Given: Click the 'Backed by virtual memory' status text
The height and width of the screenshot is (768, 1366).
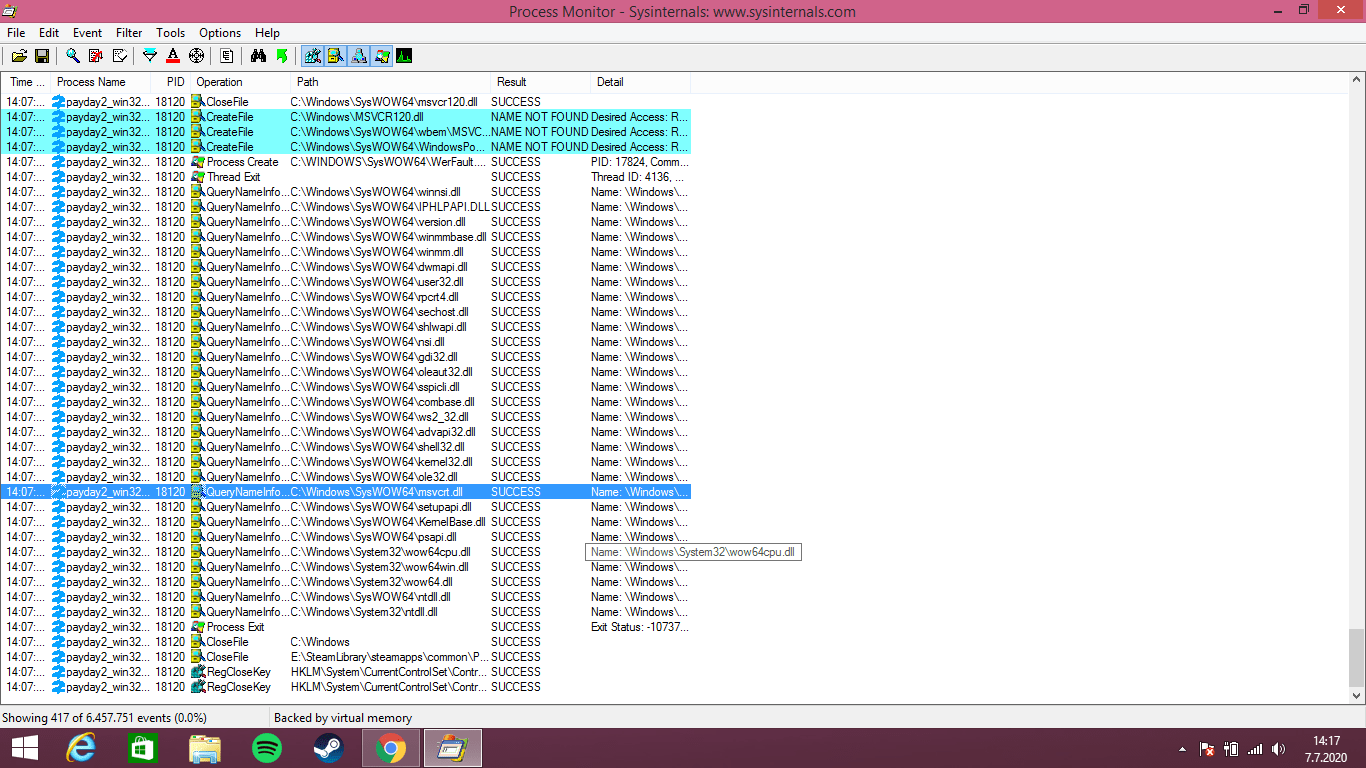Looking at the screenshot, I should pyautogui.click(x=343, y=718).
